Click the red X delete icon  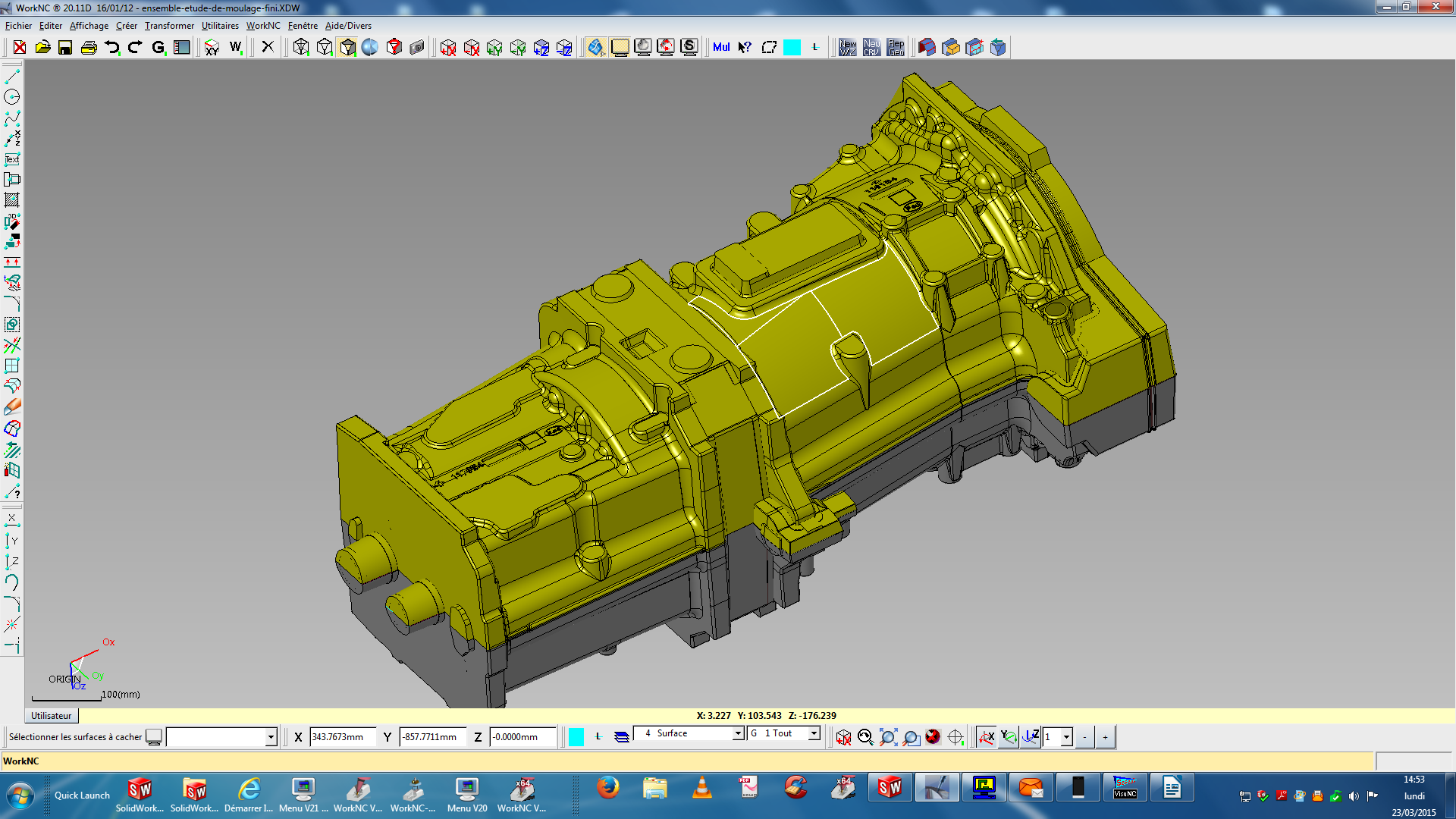point(20,47)
